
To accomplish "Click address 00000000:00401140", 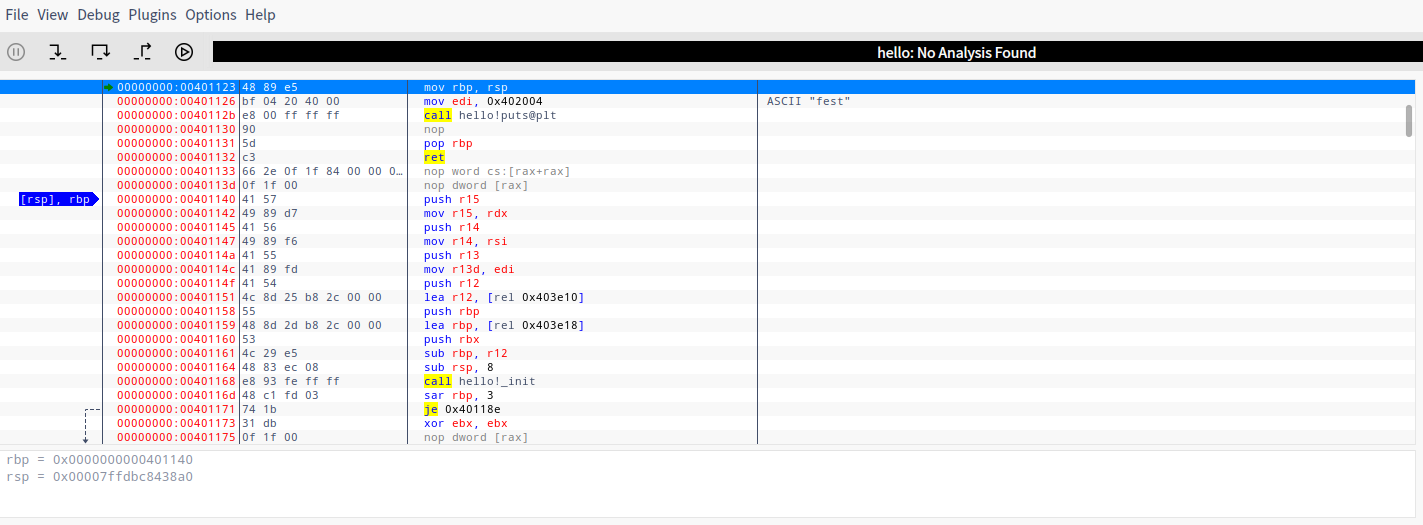I will click(x=176, y=199).
